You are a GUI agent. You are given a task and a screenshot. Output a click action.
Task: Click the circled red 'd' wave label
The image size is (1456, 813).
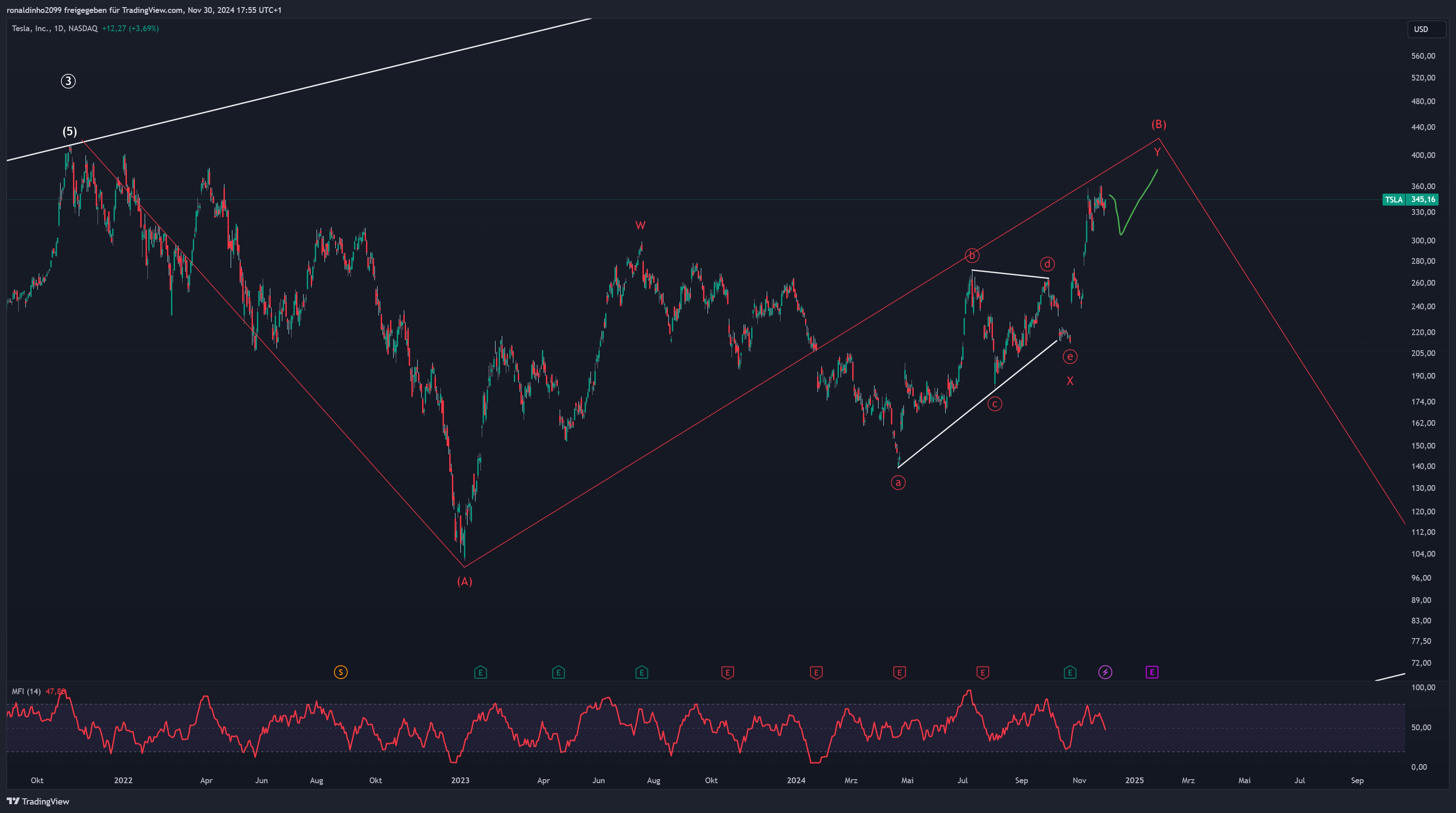[x=1047, y=264]
